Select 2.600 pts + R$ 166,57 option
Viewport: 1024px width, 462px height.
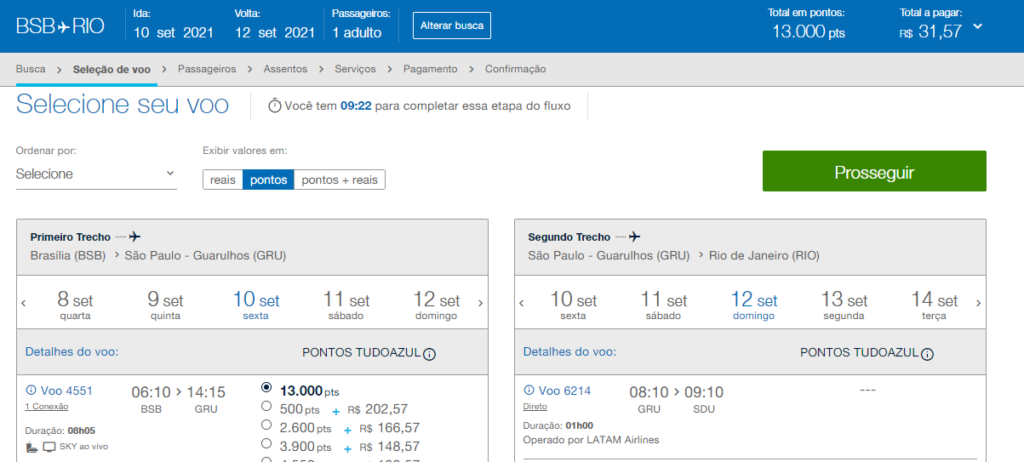click(x=266, y=425)
